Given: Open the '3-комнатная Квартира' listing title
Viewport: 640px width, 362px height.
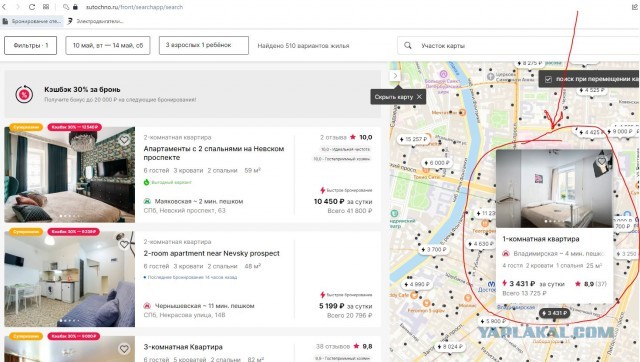Looking at the screenshot, I should (183, 347).
